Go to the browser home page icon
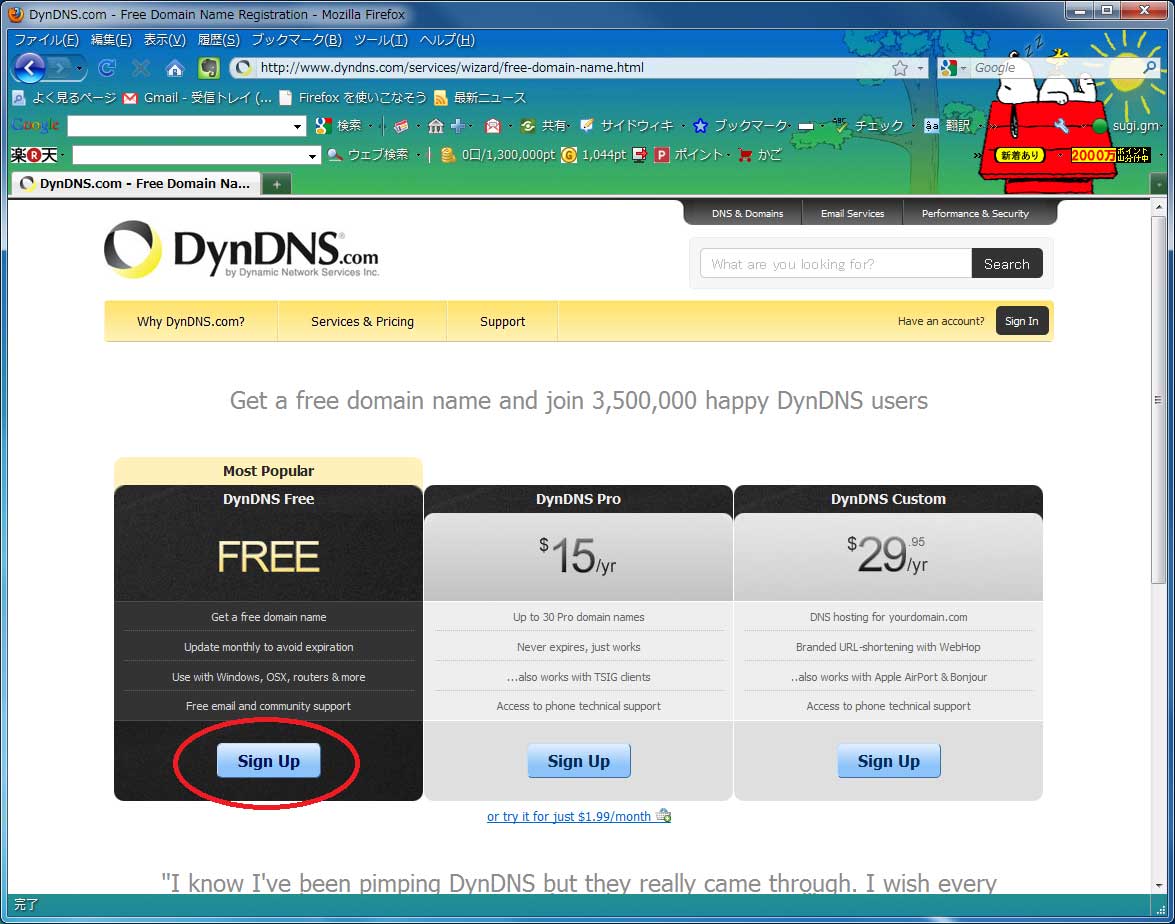 click(x=175, y=68)
